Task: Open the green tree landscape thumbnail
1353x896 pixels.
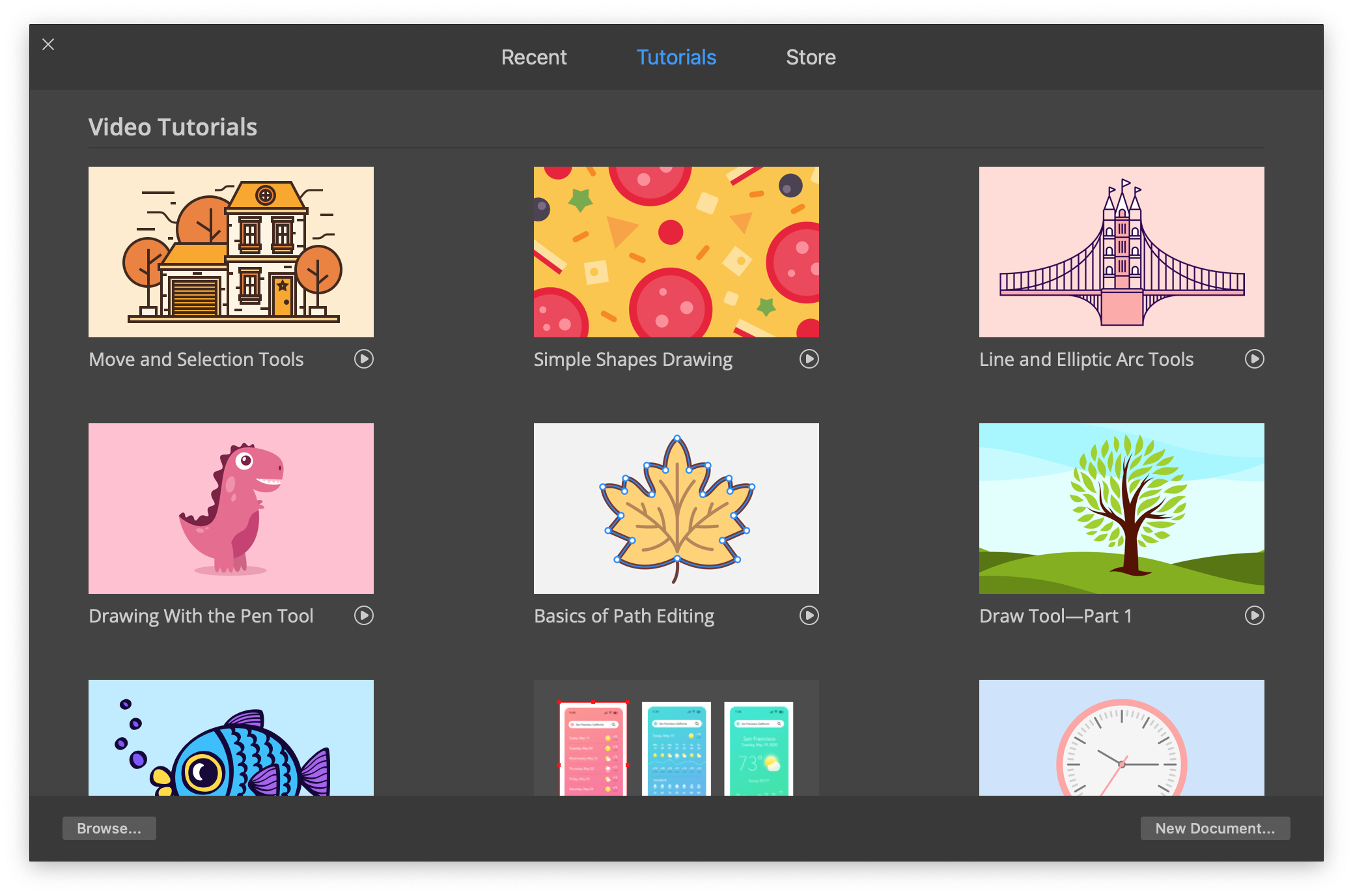Action: [x=1121, y=509]
